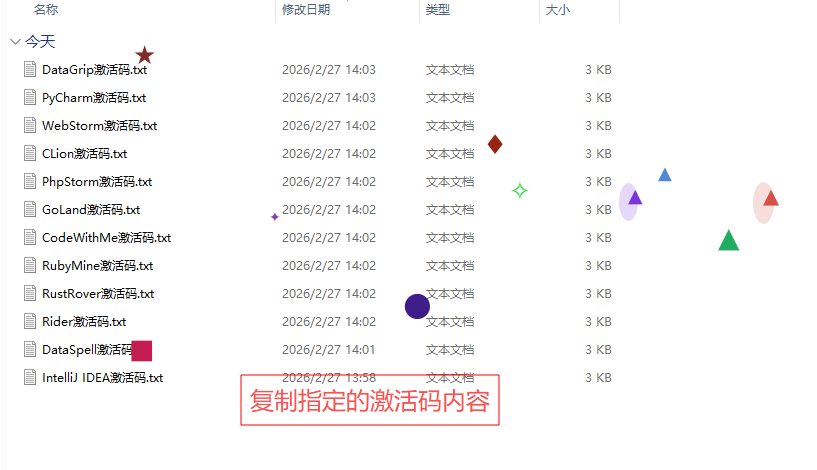Select file name Rider激活码.txt
Screen dimensions: 817x470
point(84,322)
